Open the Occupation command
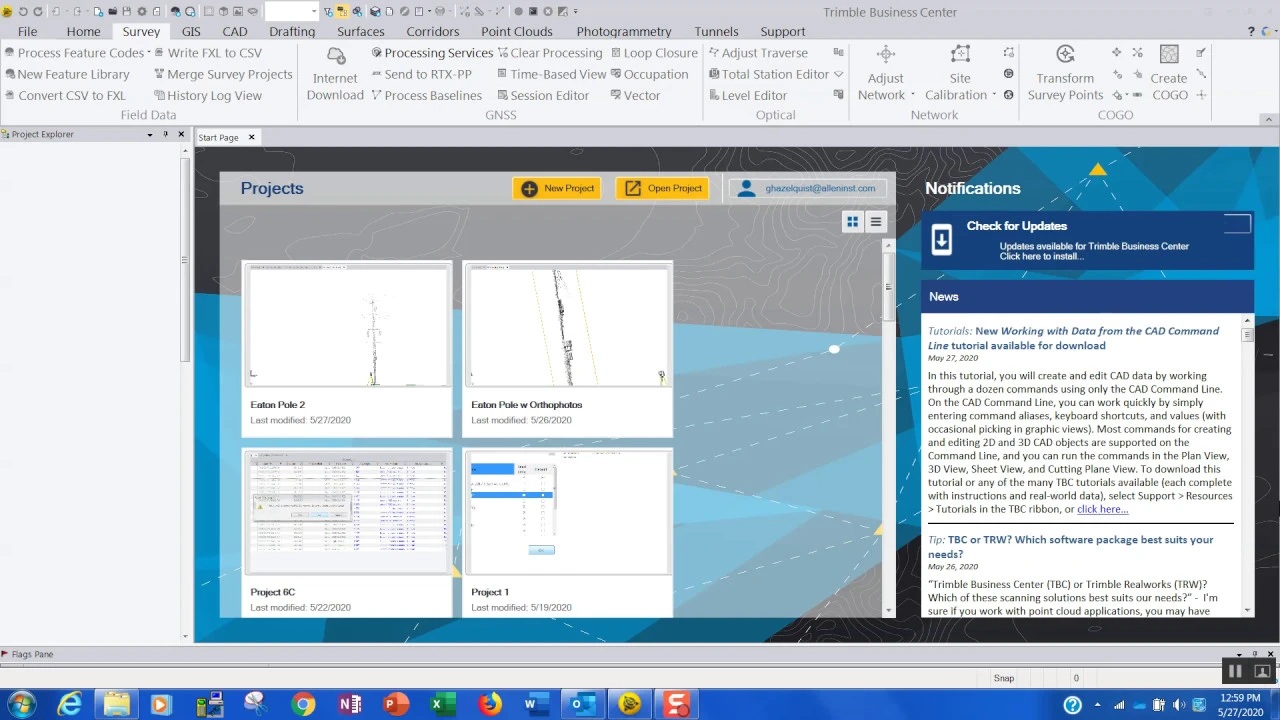Image resolution: width=1280 pixels, height=720 pixels. tap(649, 74)
